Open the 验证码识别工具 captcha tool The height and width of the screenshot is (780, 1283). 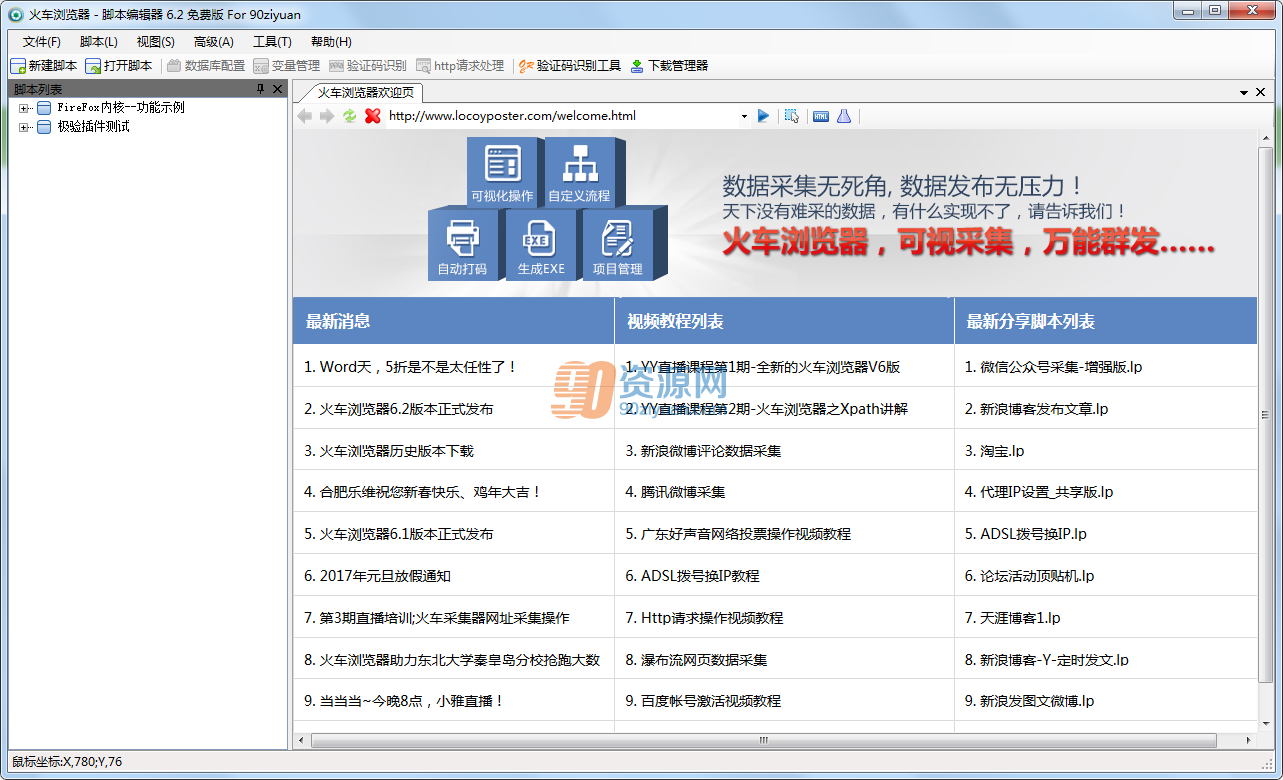[570, 66]
